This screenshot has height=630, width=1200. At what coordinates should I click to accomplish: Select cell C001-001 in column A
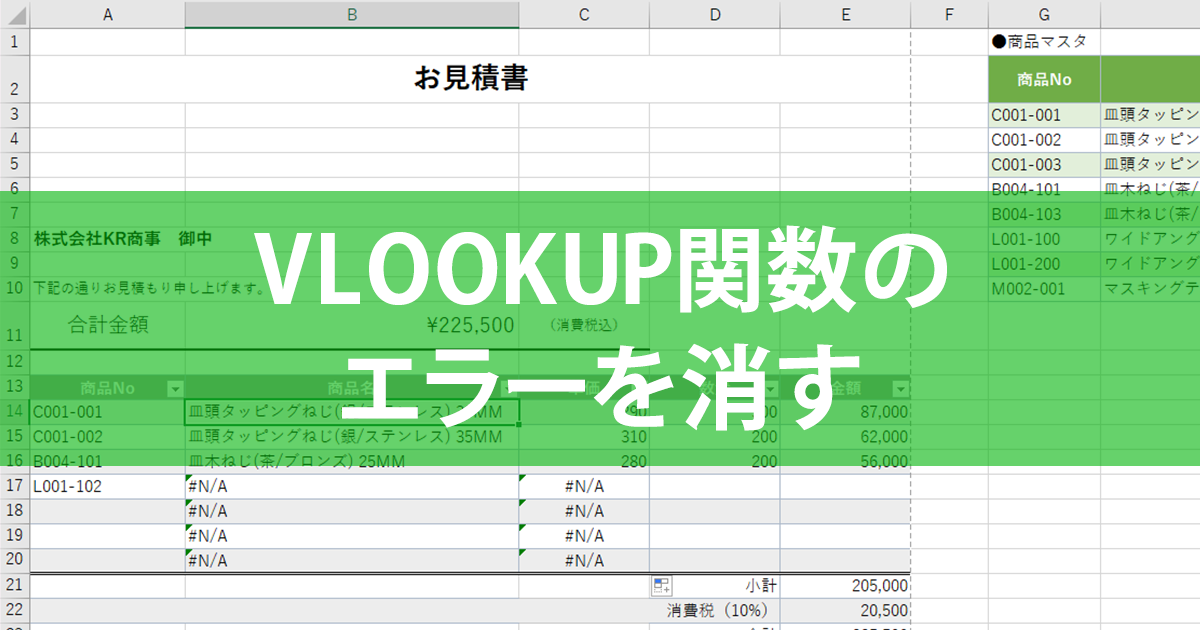click(108, 411)
